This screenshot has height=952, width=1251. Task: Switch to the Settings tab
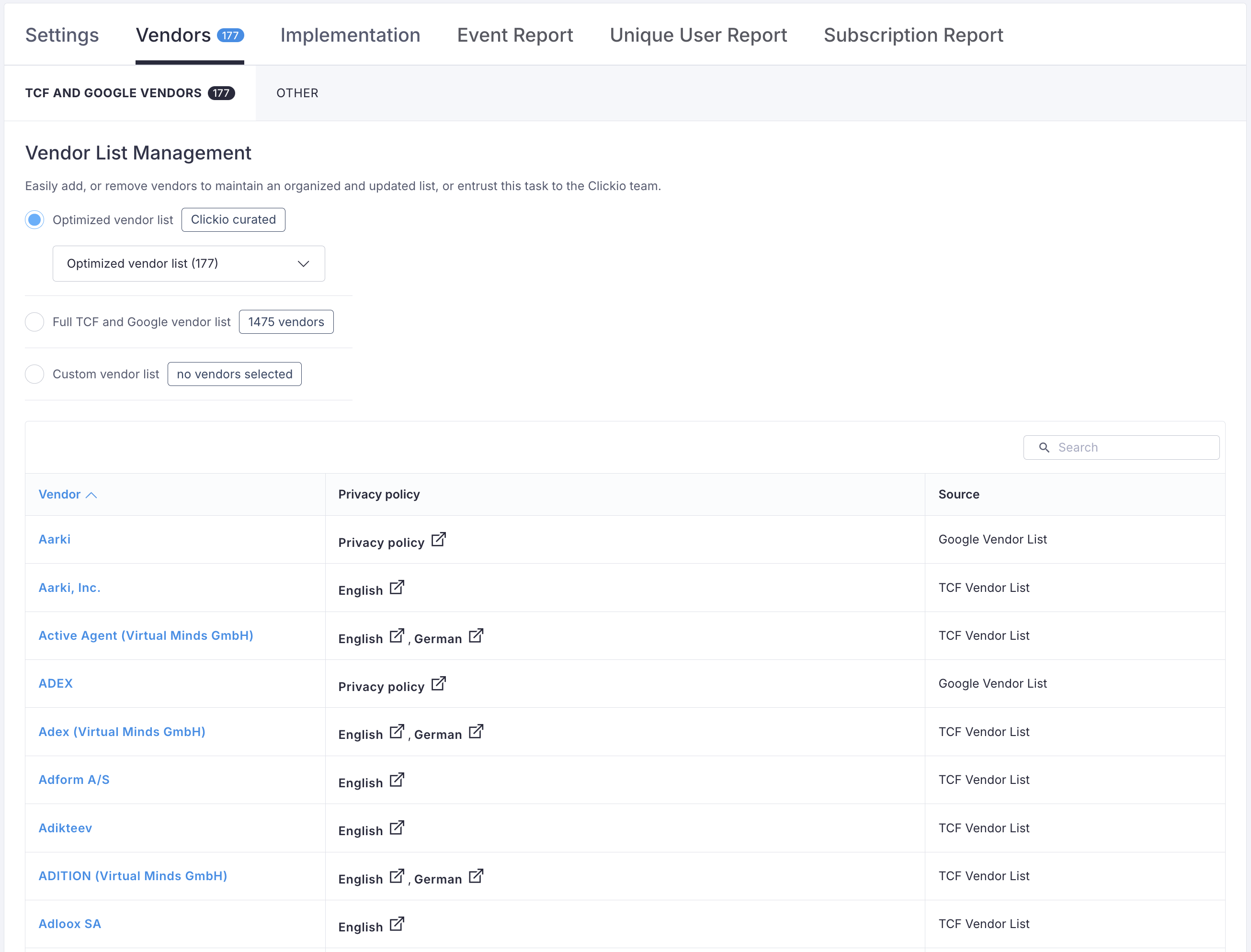tap(62, 35)
